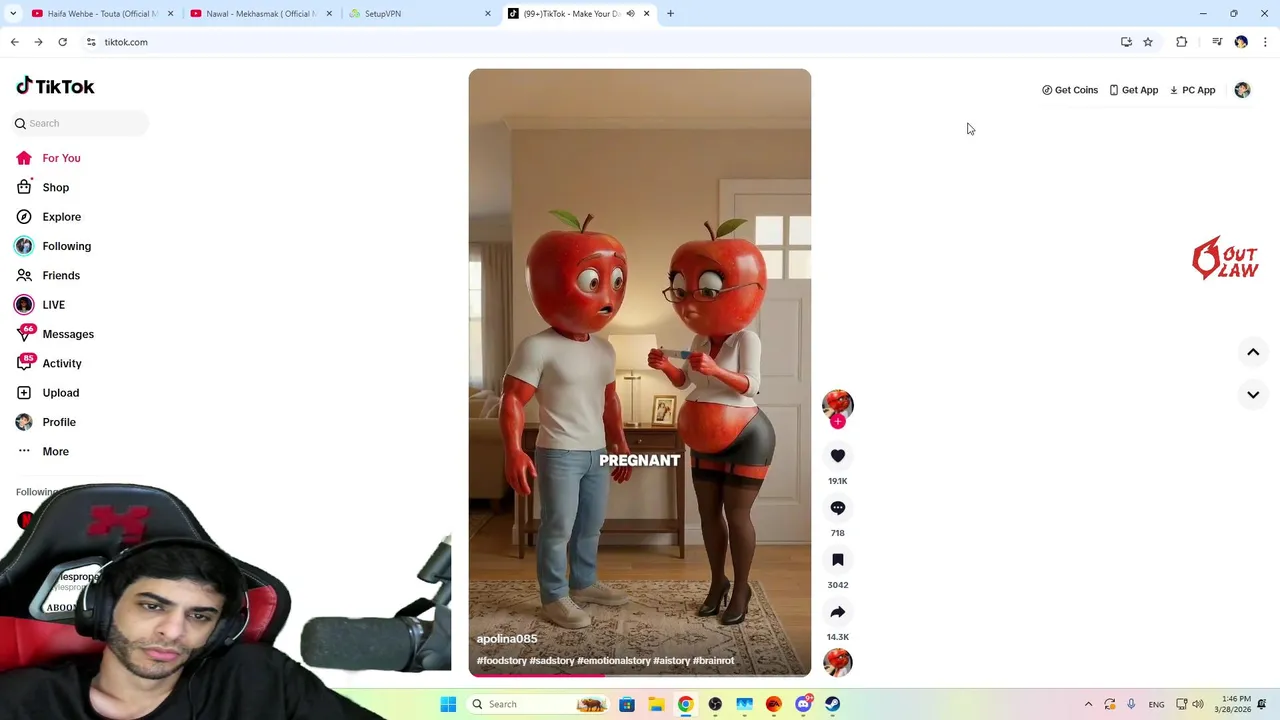Click the TikTok logo

[55, 86]
